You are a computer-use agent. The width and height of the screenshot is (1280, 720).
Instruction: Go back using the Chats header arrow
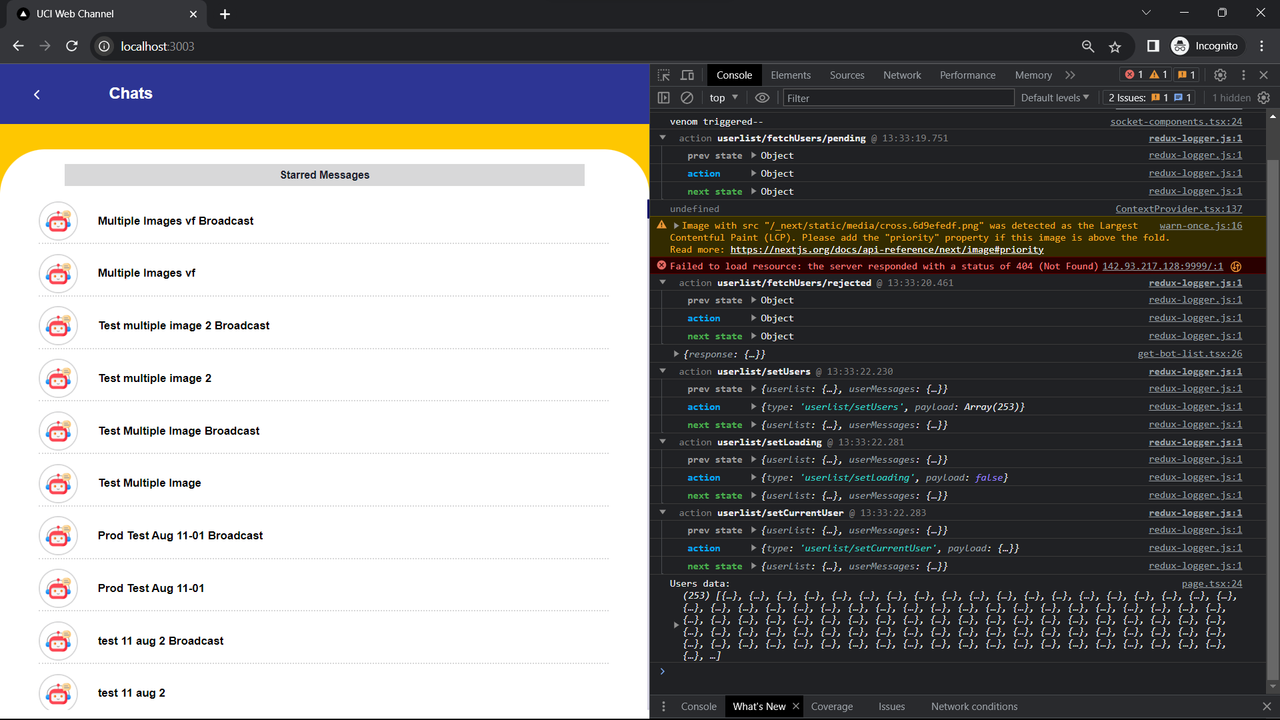37,94
